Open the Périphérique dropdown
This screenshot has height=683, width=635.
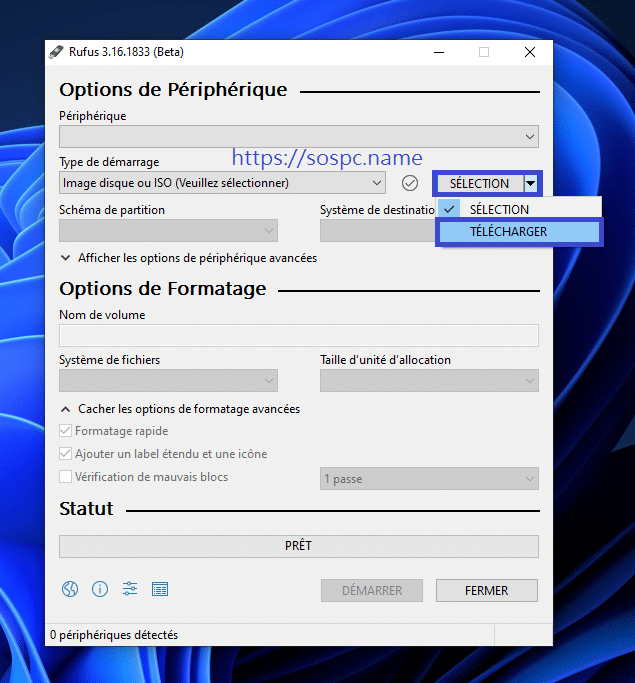coord(298,136)
